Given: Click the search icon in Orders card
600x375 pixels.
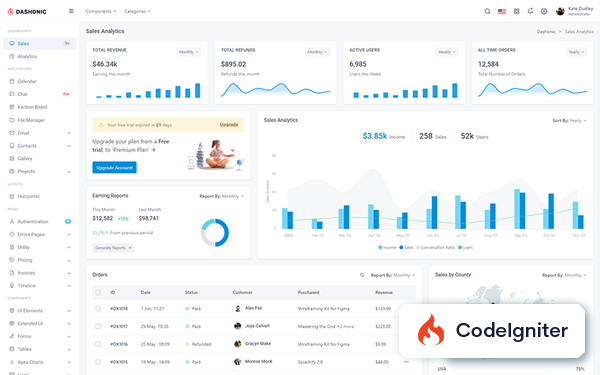Looking at the screenshot, I should point(362,275).
